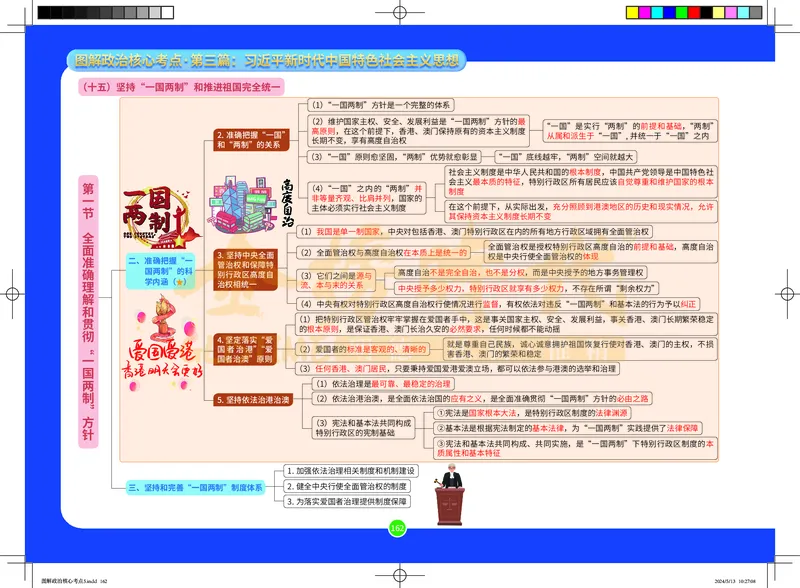800x588 pixels.
Task: Open the "第三篇：习近平新时代" title banner
Action: [x=270, y=57]
